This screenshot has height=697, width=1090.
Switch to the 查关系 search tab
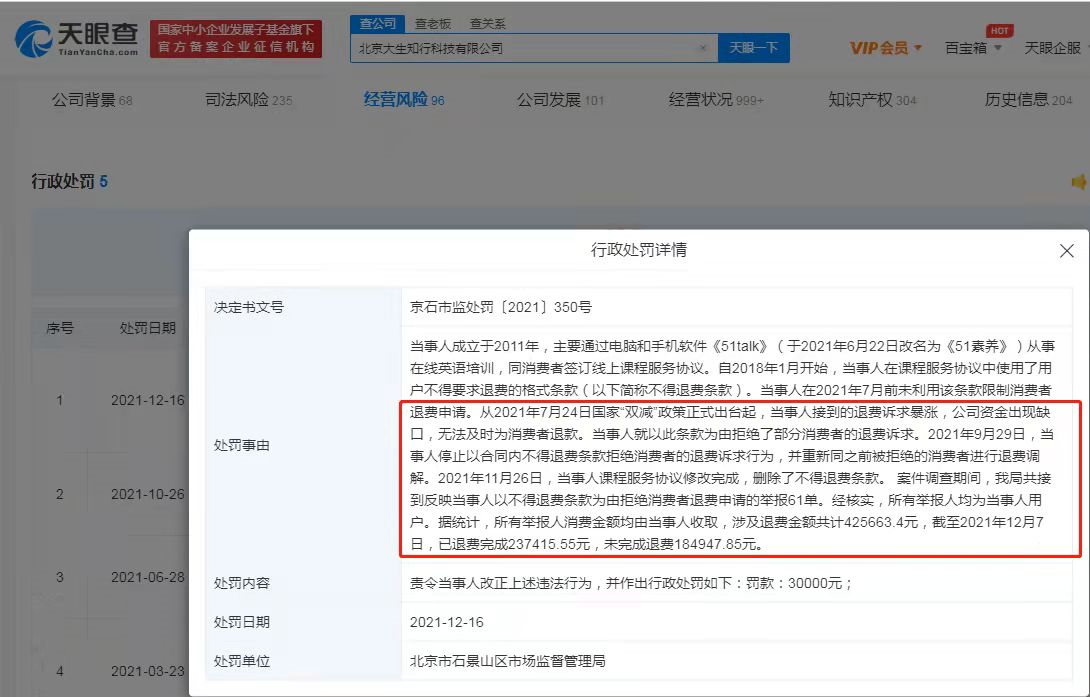point(487,24)
